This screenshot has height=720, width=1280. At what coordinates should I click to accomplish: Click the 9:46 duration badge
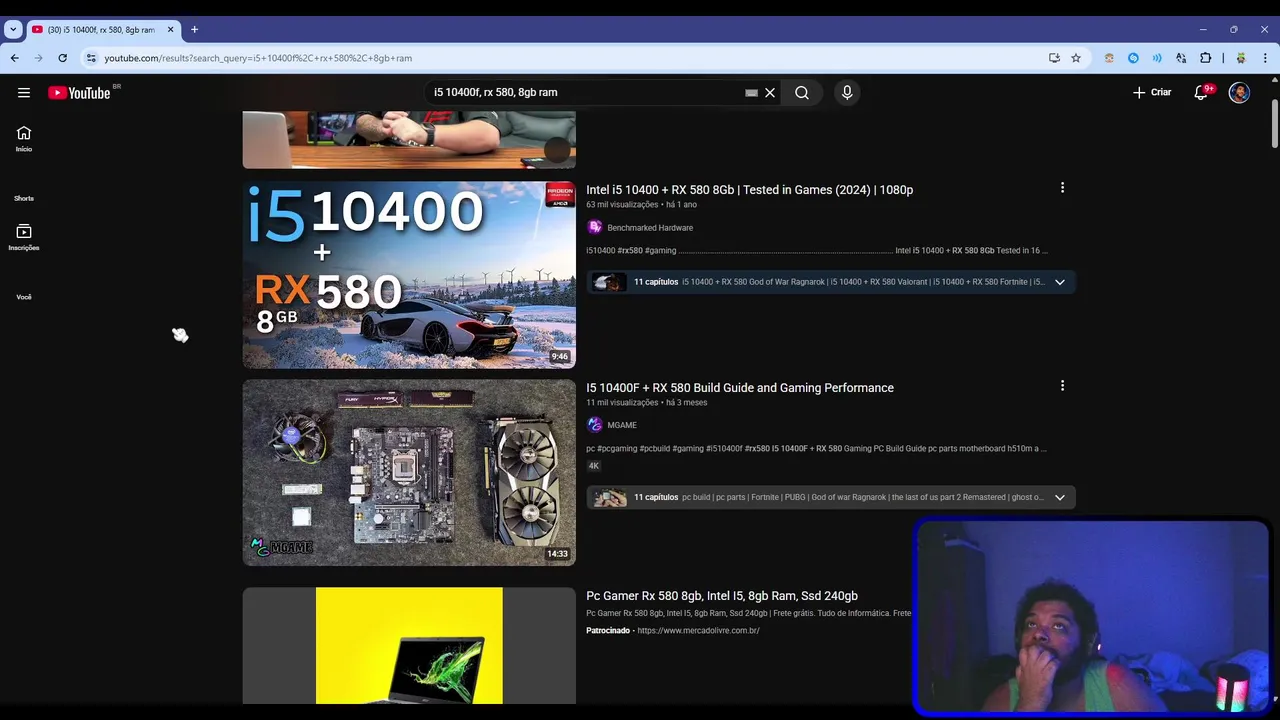click(x=559, y=357)
